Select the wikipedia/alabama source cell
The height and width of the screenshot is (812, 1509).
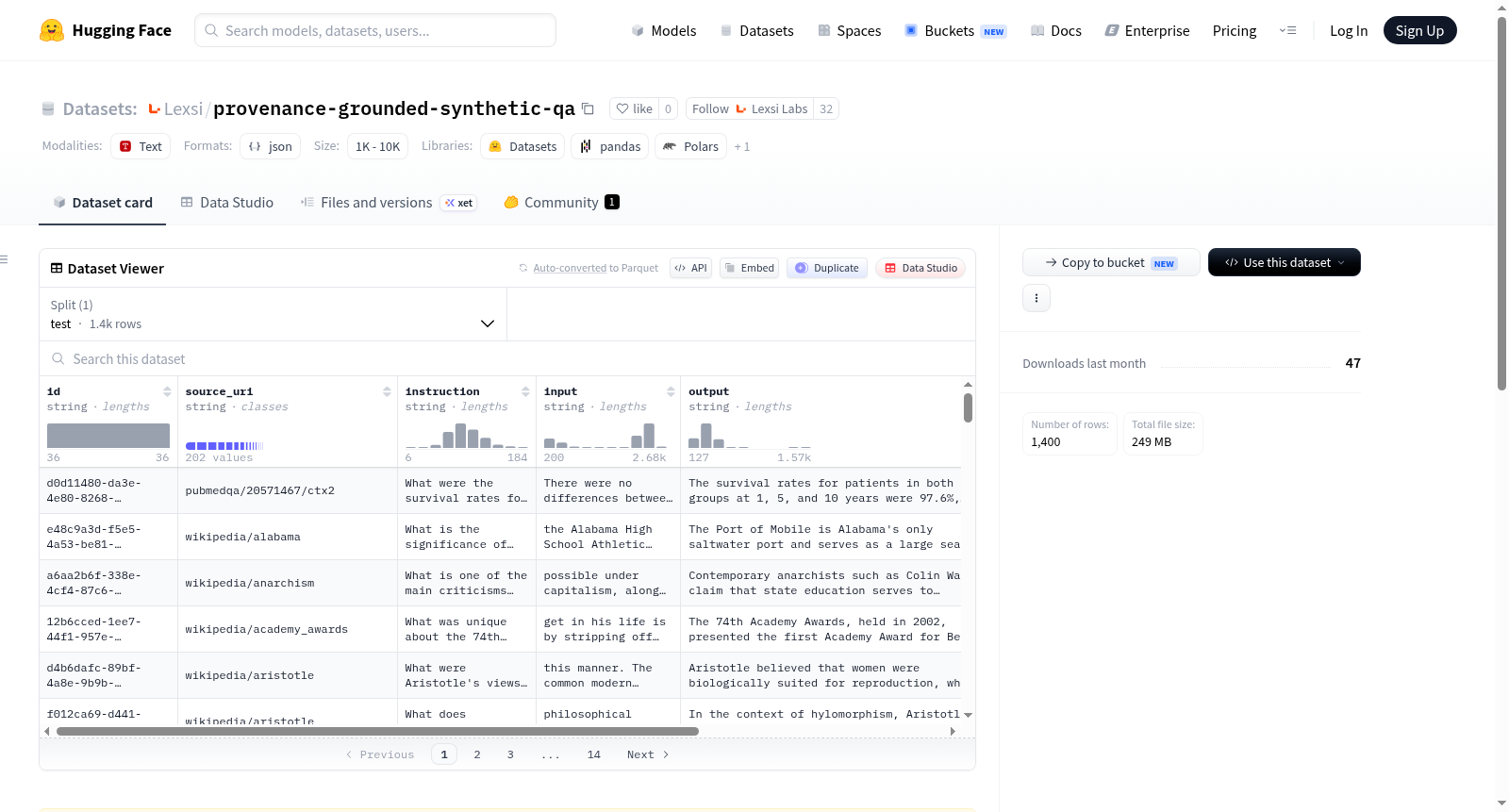click(288, 537)
